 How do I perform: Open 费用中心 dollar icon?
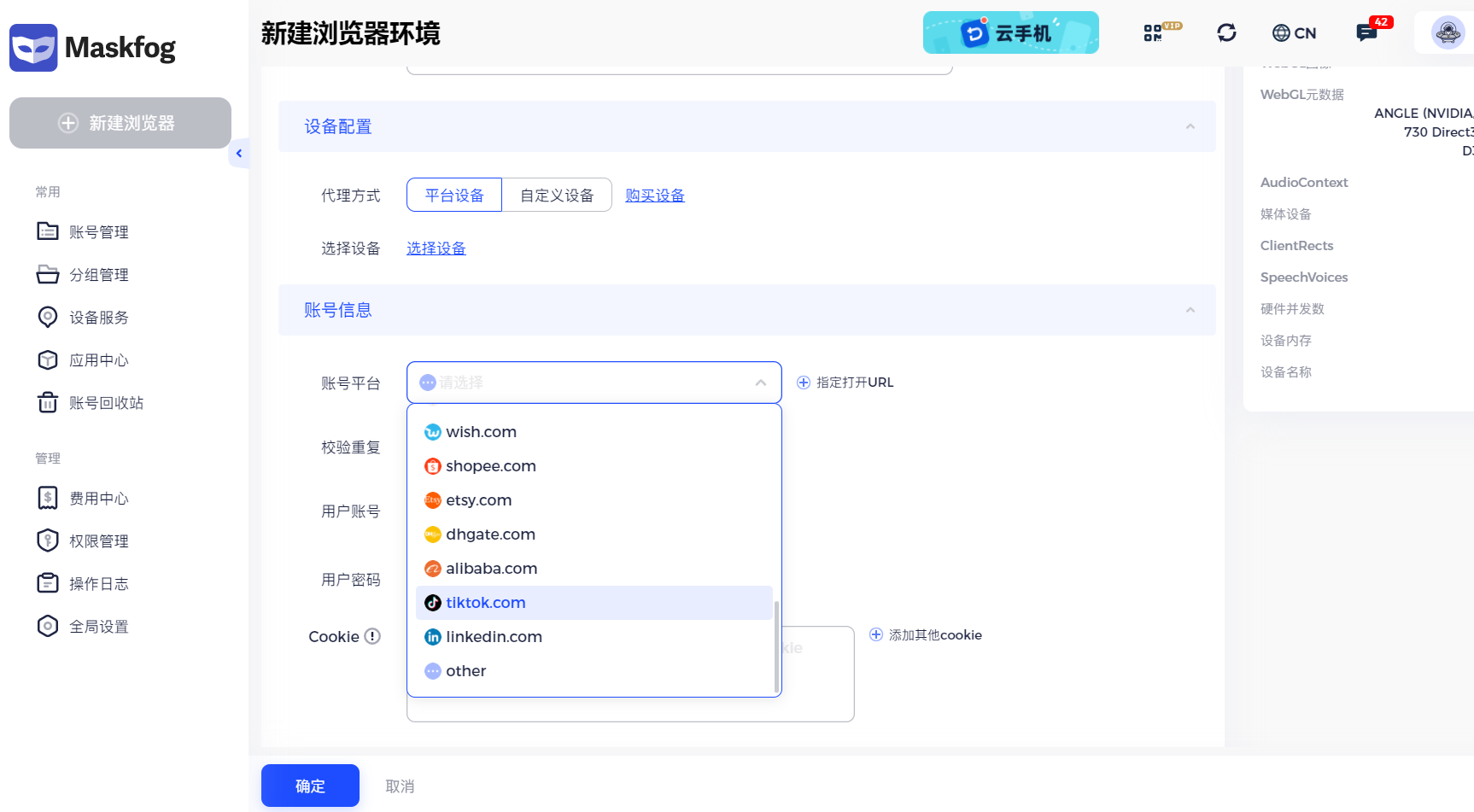pos(48,498)
